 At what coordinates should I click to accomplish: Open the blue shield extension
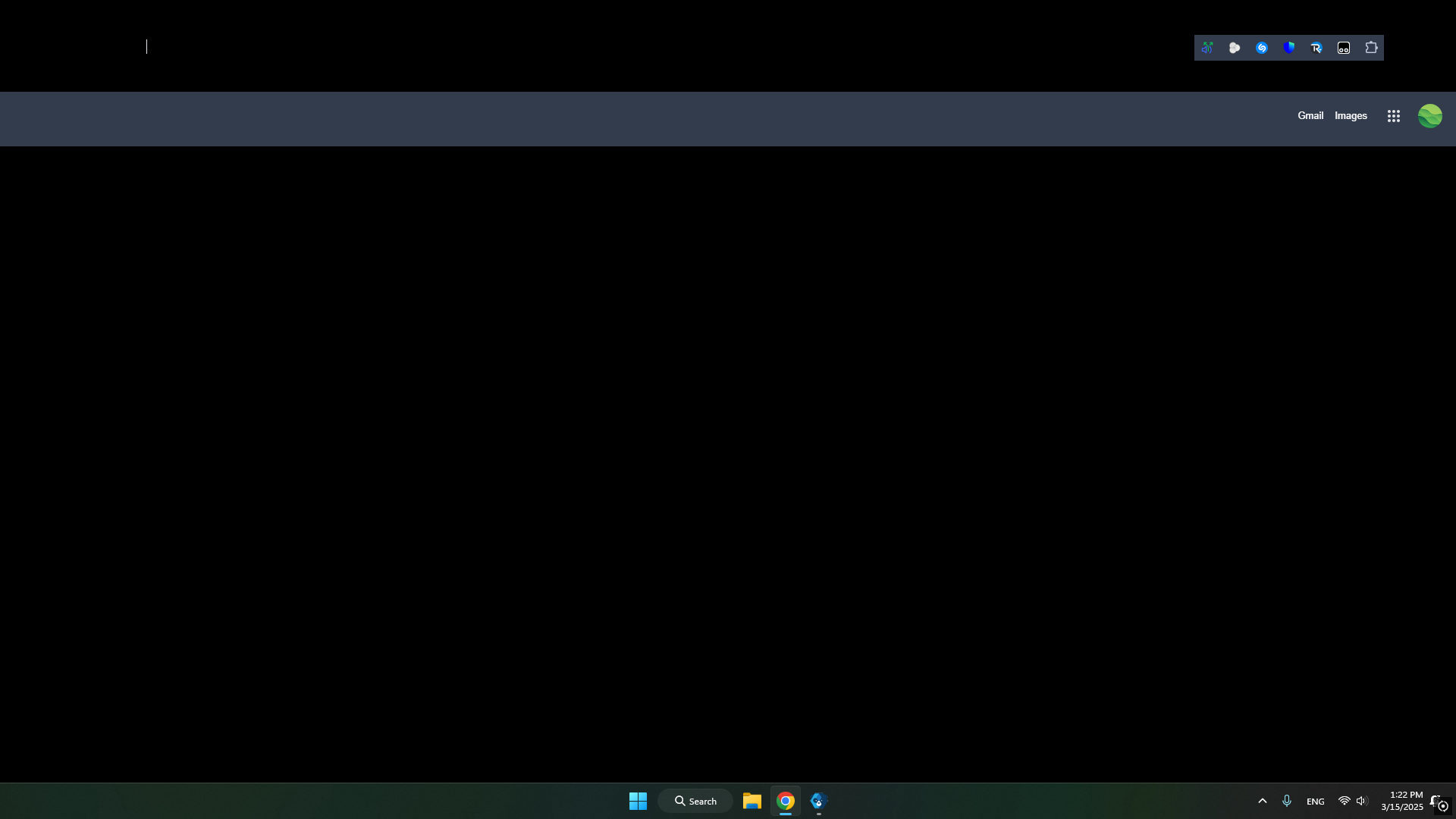click(x=1289, y=48)
